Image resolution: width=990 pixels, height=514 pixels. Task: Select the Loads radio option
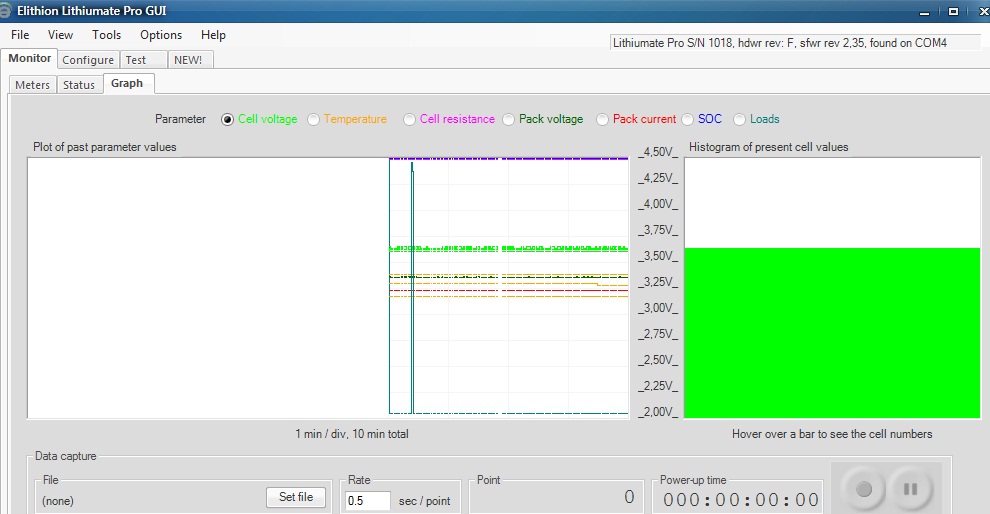[739, 119]
